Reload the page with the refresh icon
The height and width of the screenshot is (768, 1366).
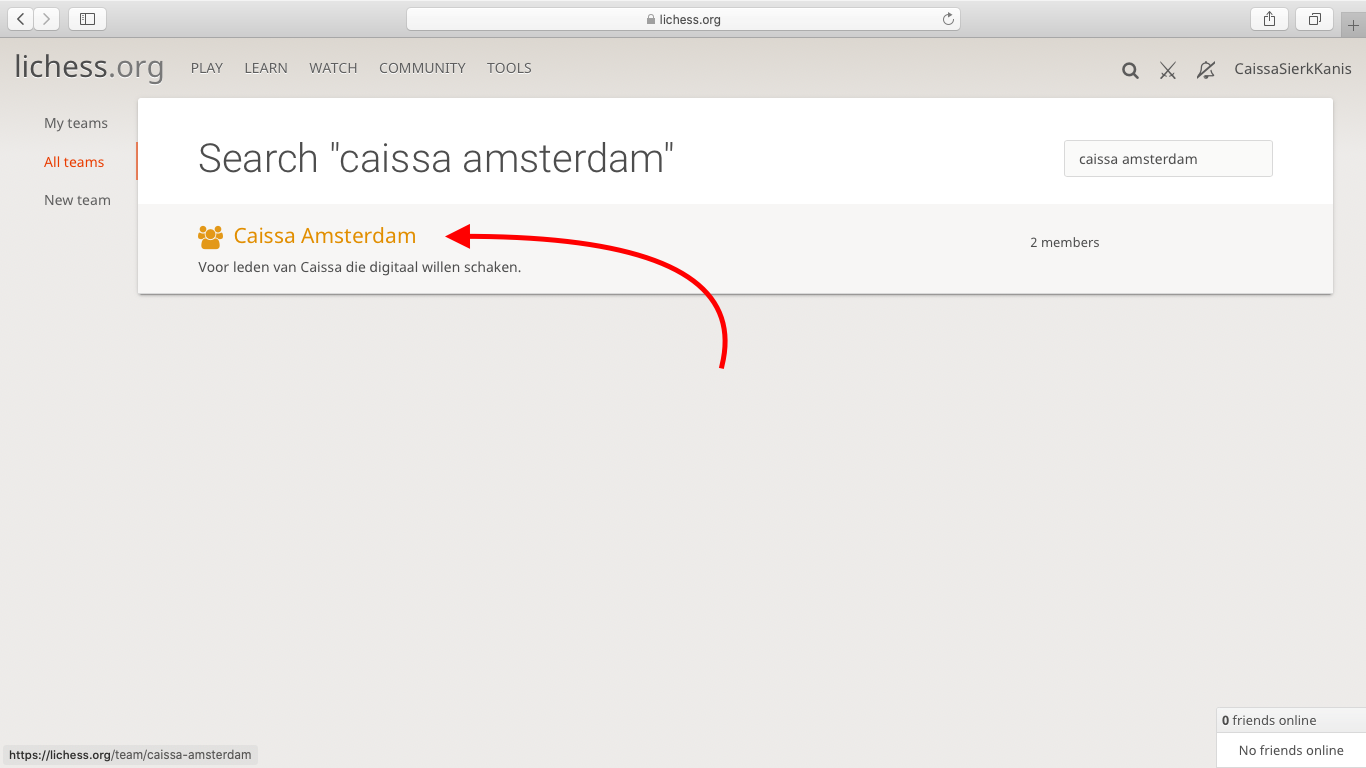coord(948,19)
